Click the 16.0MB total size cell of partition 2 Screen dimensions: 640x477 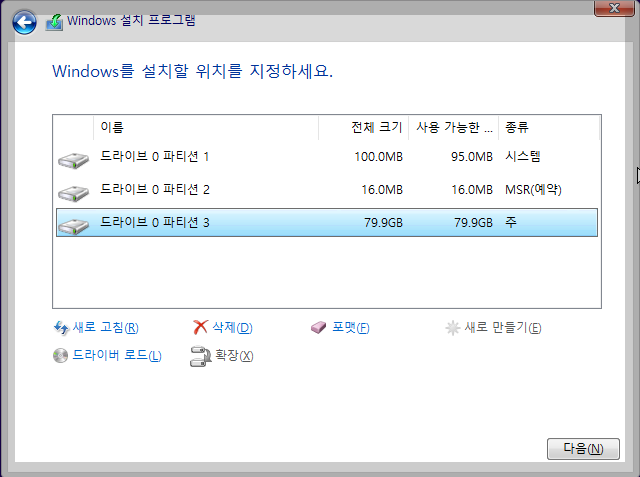point(382,190)
